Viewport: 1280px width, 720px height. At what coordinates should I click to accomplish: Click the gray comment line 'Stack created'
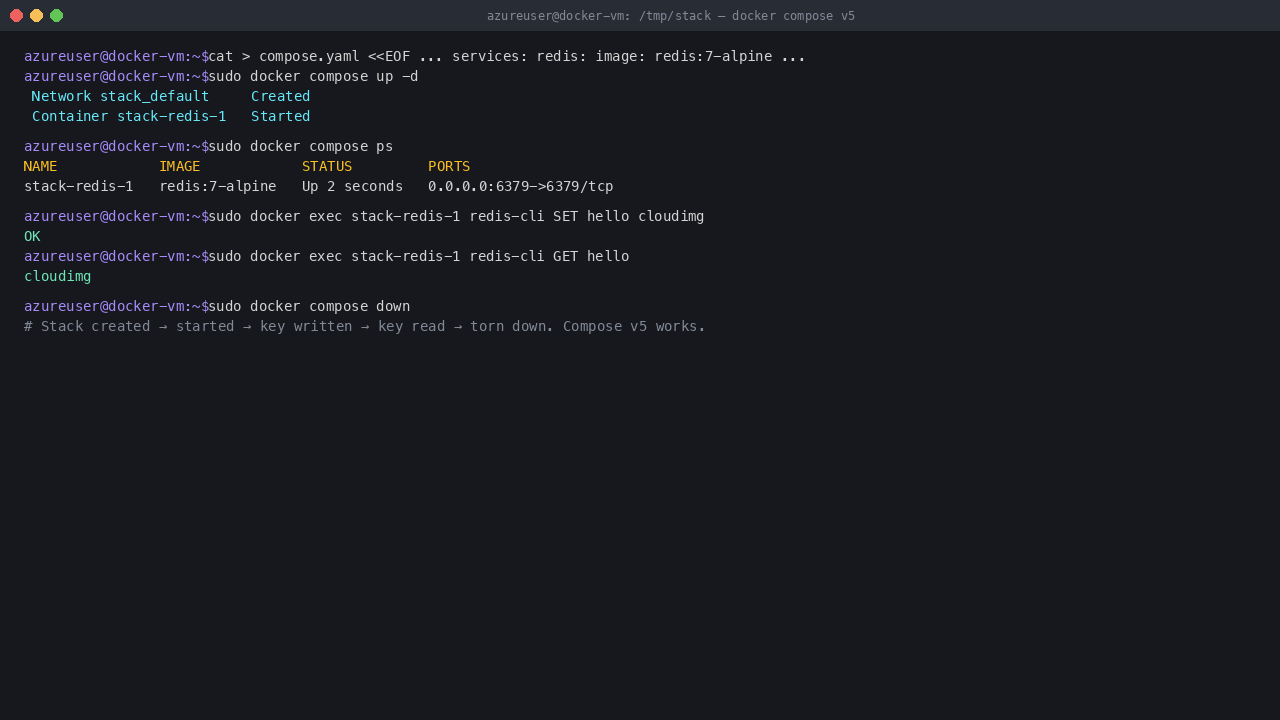point(364,326)
